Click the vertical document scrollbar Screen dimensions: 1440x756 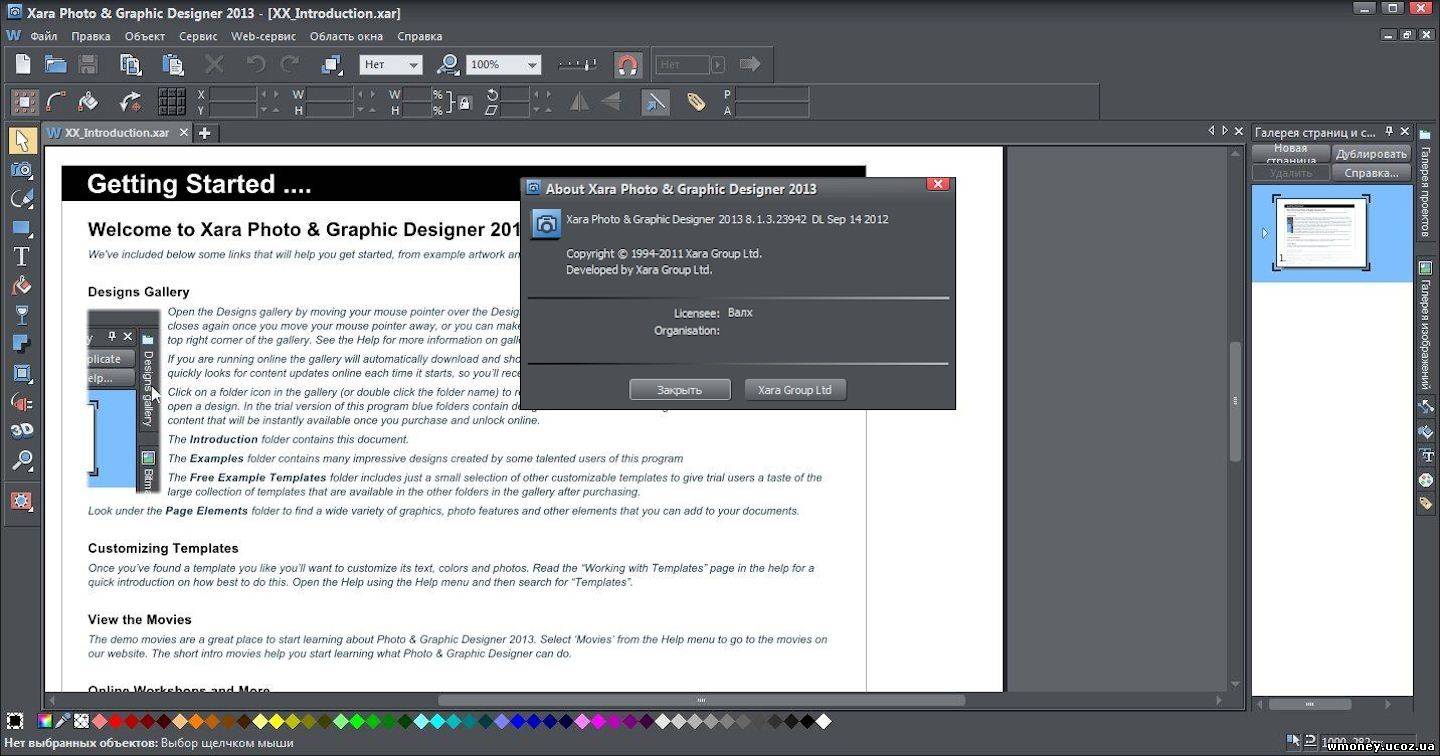pyautogui.click(x=1236, y=402)
